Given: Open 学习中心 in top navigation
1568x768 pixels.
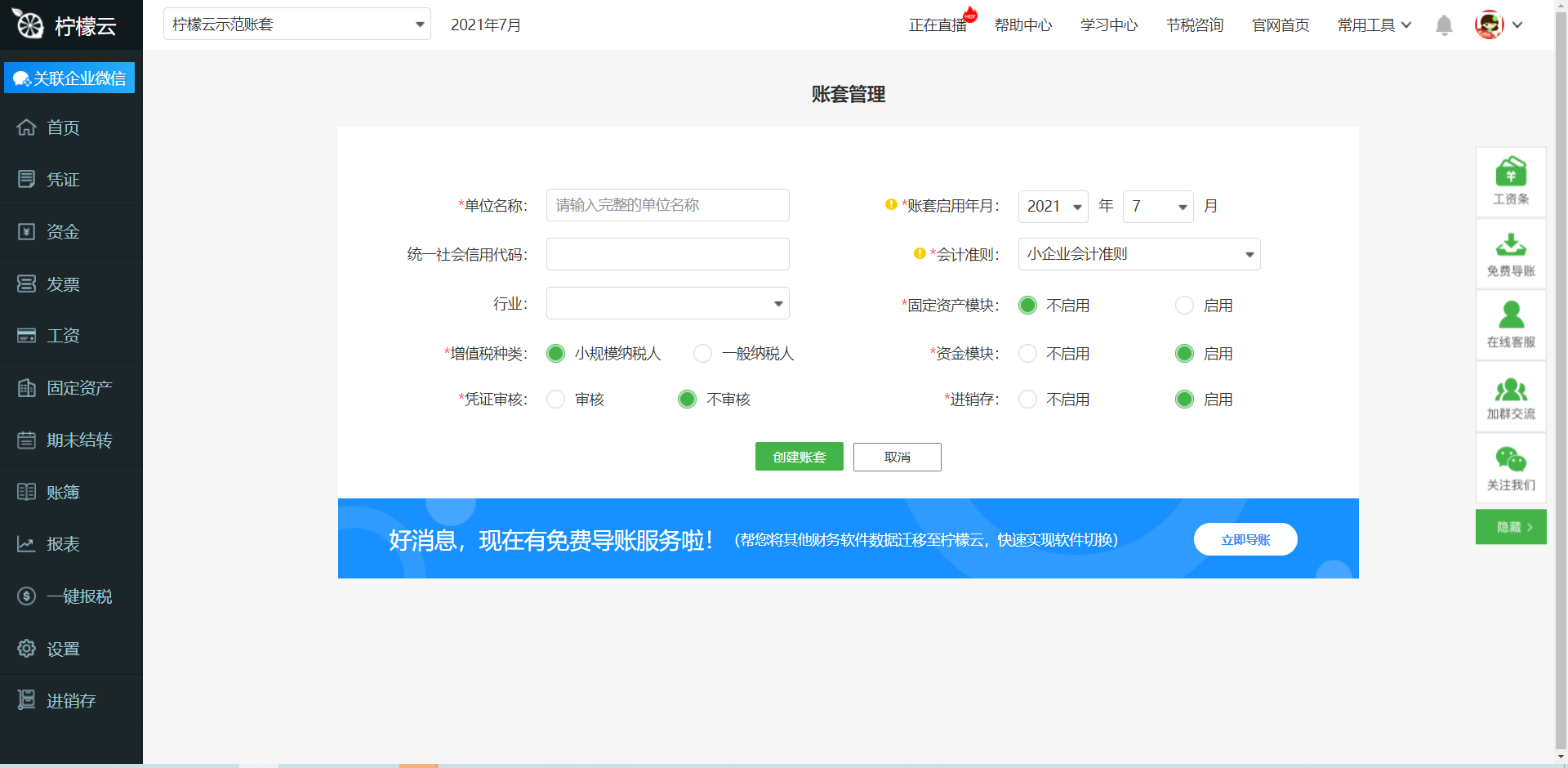Looking at the screenshot, I should coord(1109,25).
